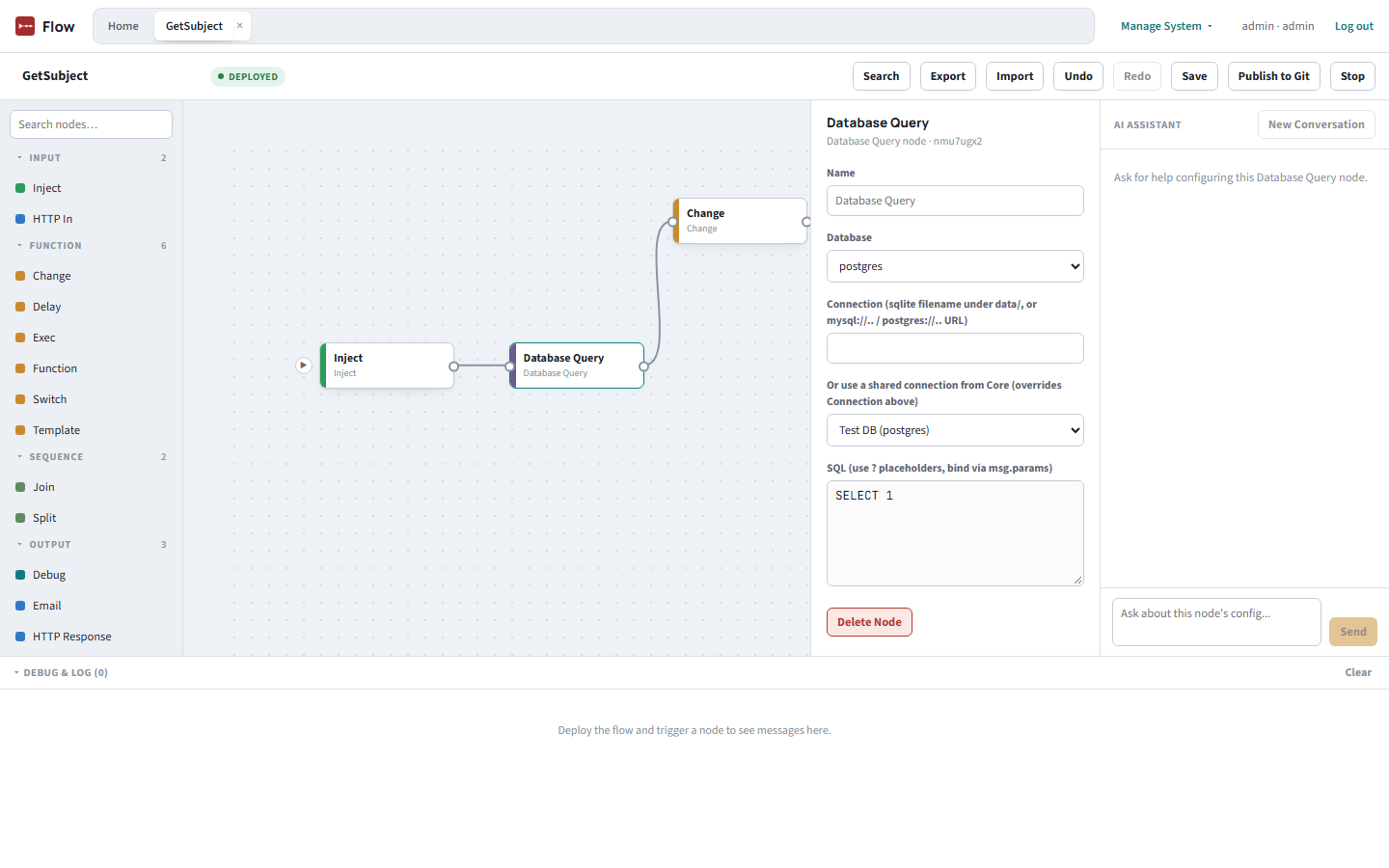Click the SQL query text area
1389x868 pixels.
[x=955, y=533]
